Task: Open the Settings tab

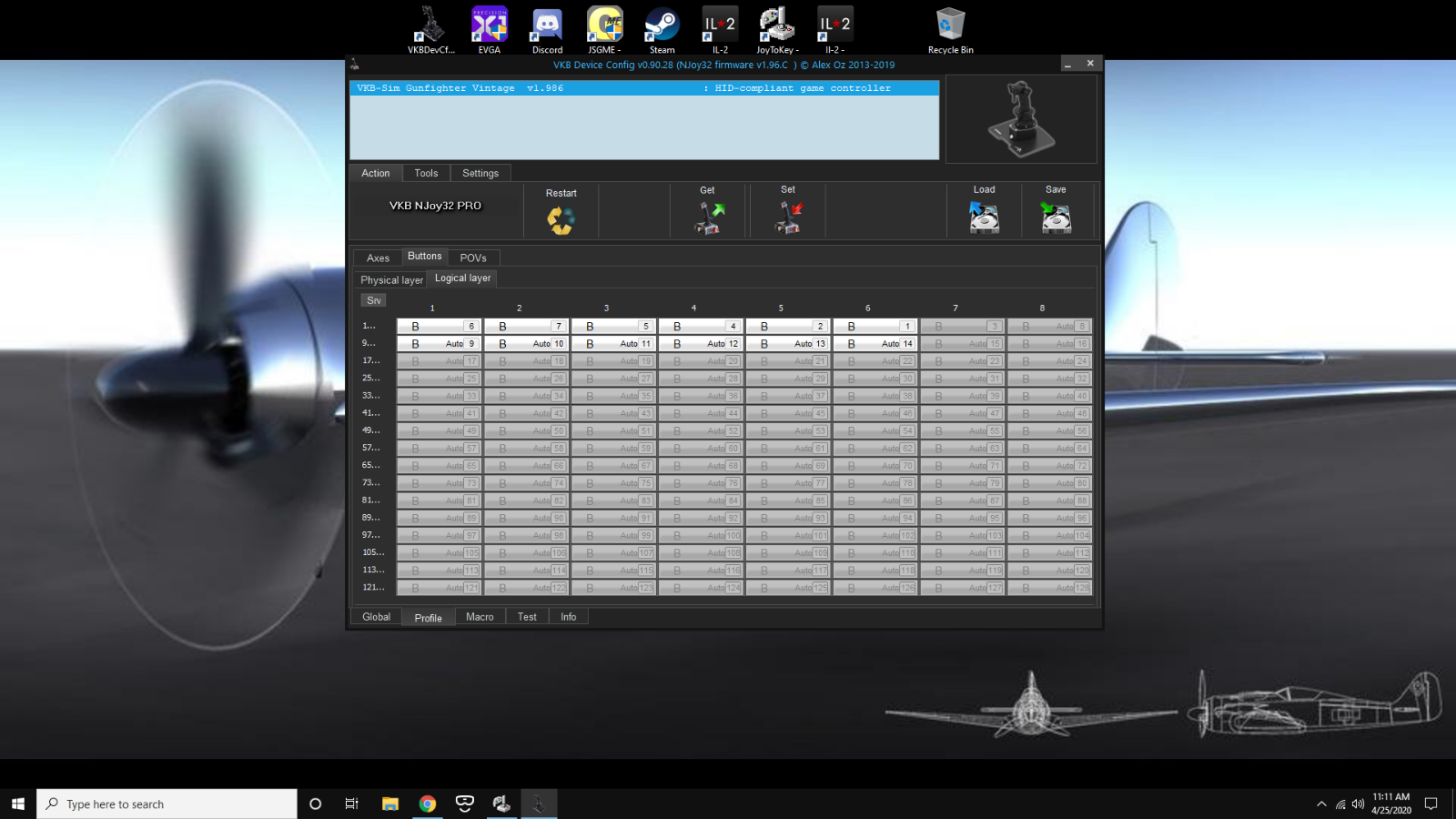Action: [480, 173]
